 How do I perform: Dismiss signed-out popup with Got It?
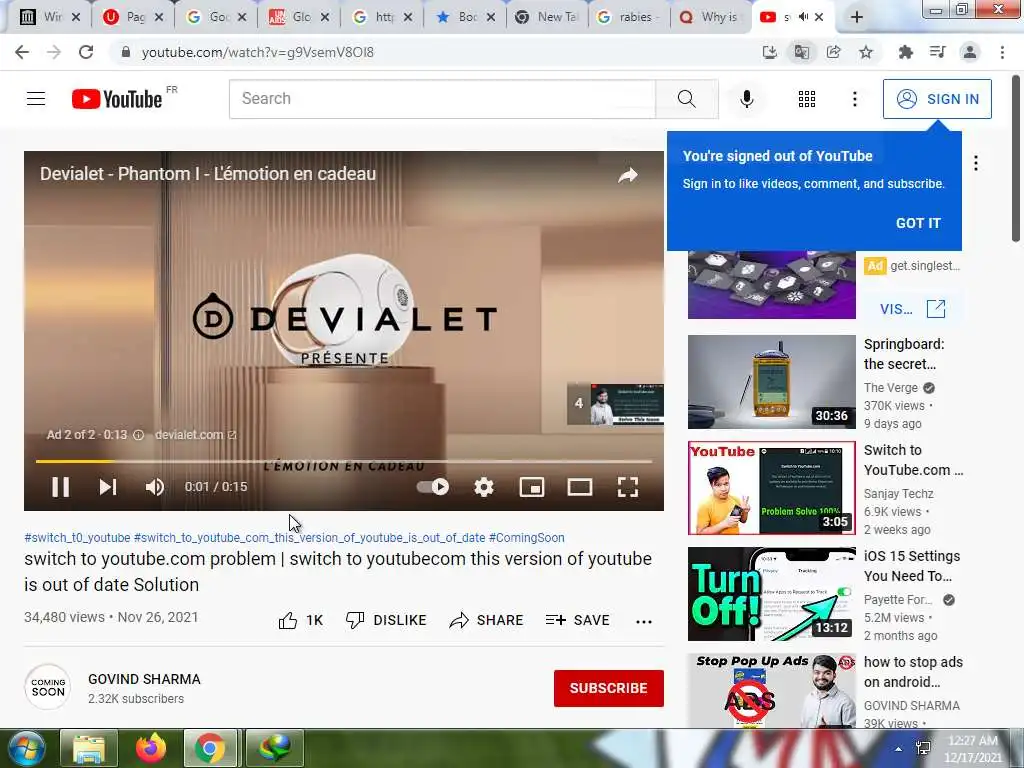(x=918, y=223)
